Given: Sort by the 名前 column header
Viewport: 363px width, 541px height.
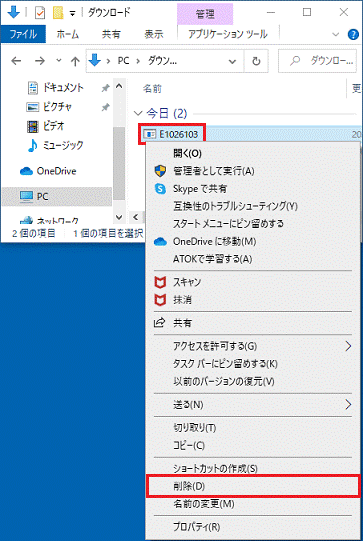Looking at the screenshot, I should click(152, 89).
